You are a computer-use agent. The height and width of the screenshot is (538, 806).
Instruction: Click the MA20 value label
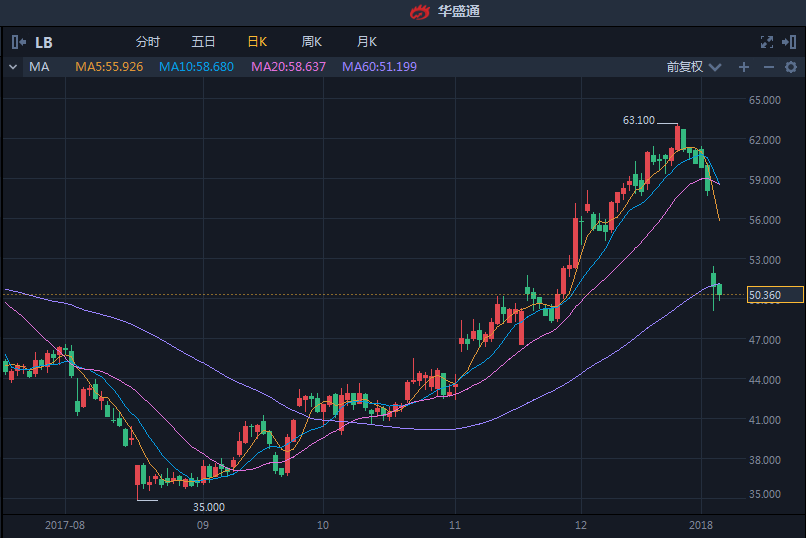pos(288,67)
